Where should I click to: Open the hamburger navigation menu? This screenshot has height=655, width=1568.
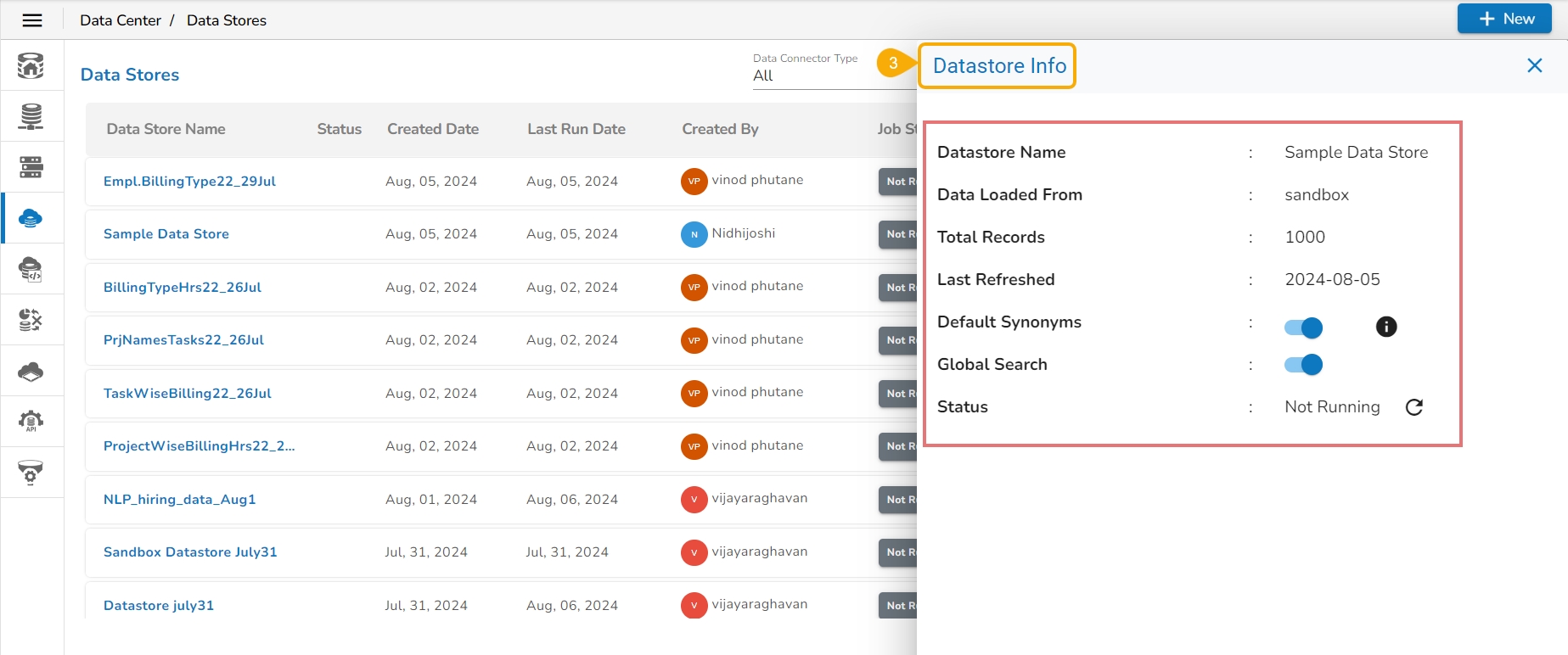[32, 20]
